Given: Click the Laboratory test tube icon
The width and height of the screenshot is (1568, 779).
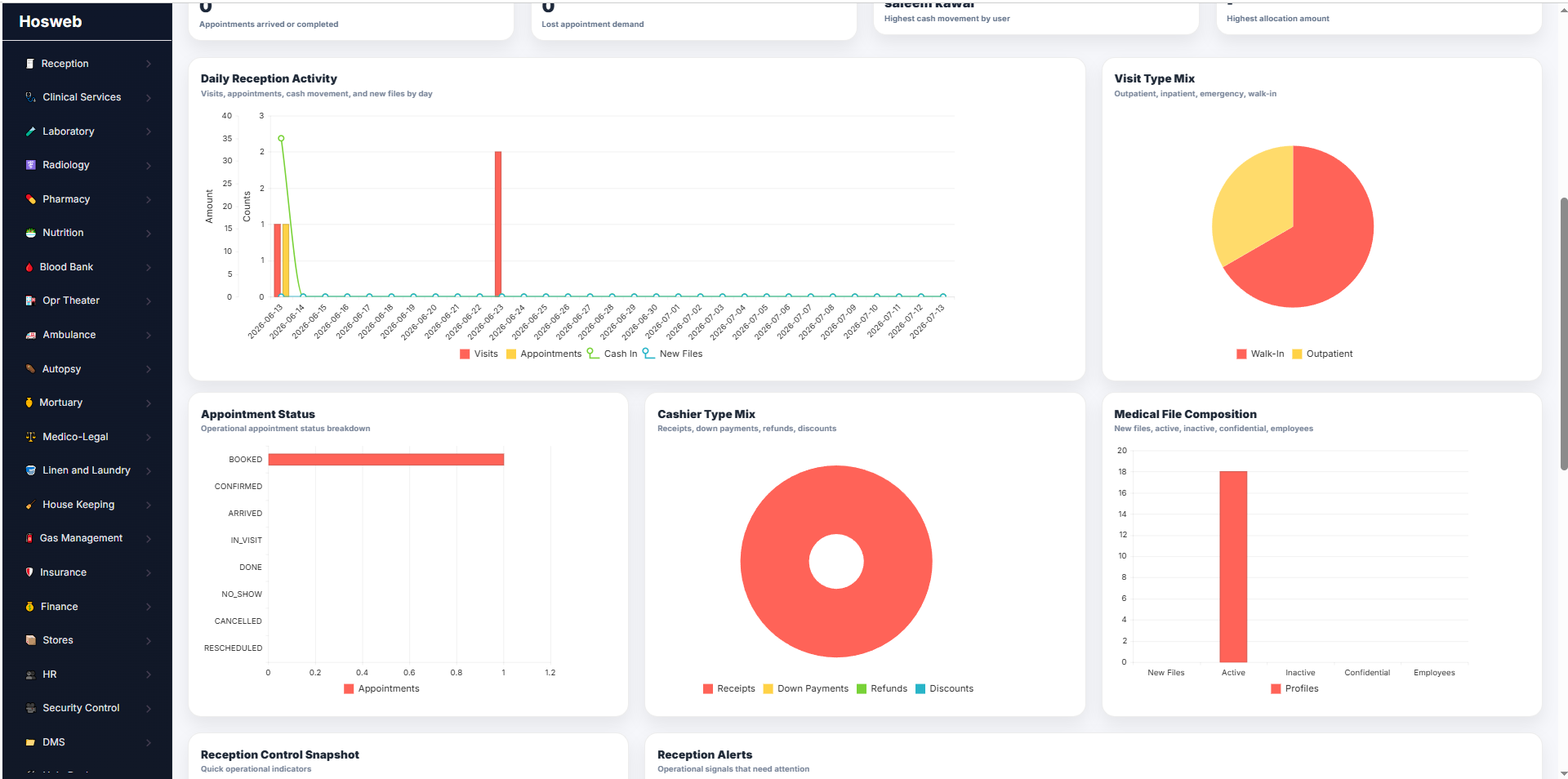Looking at the screenshot, I should (x=30, y=131).
